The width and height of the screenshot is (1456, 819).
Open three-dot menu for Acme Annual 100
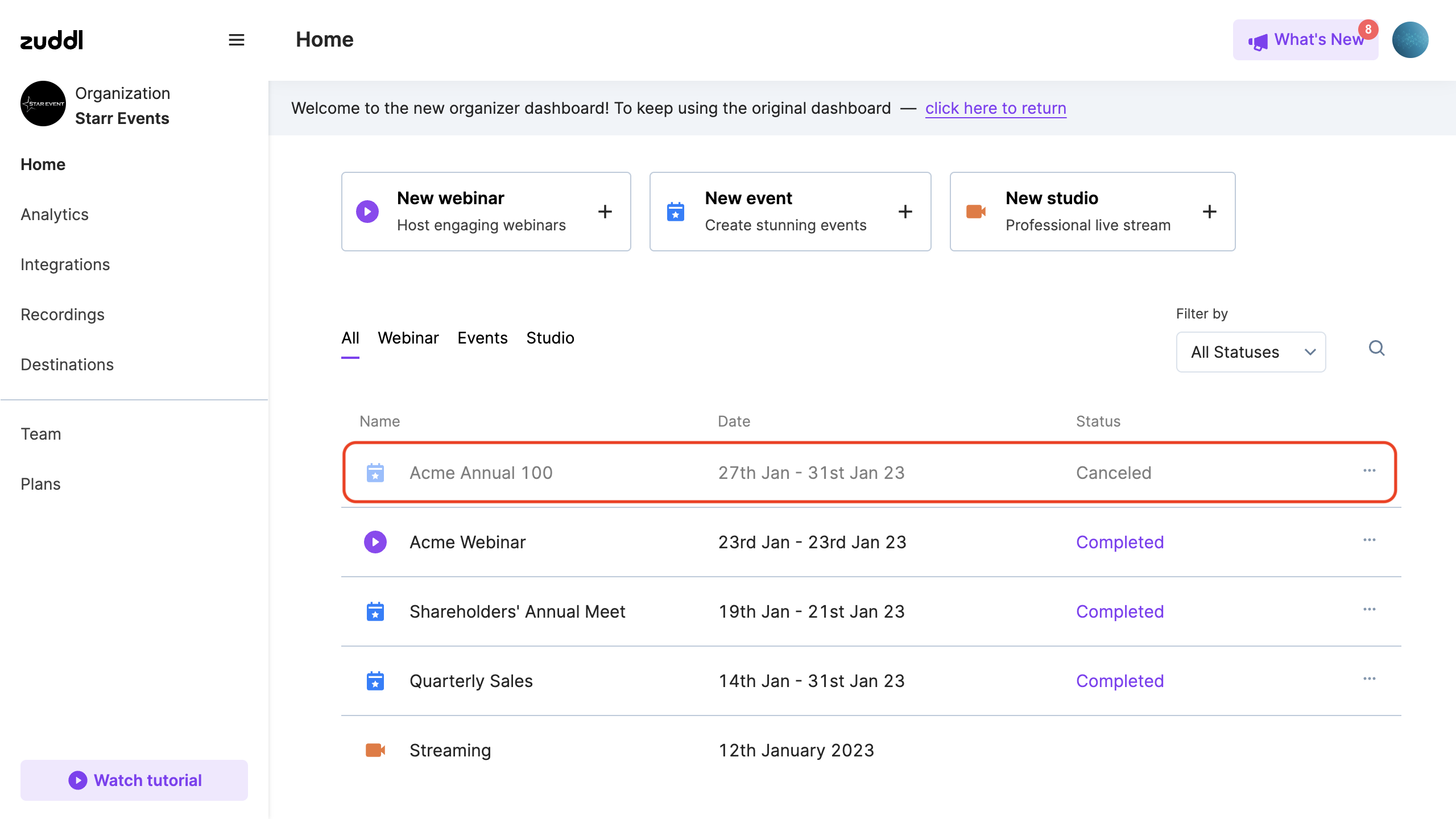tap(1369, 470)
